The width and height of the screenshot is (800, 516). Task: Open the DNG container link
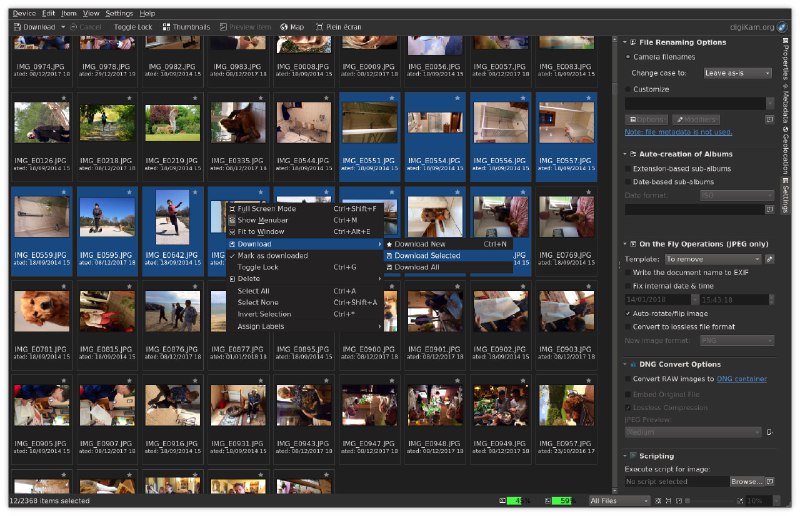tap(741, 379)
